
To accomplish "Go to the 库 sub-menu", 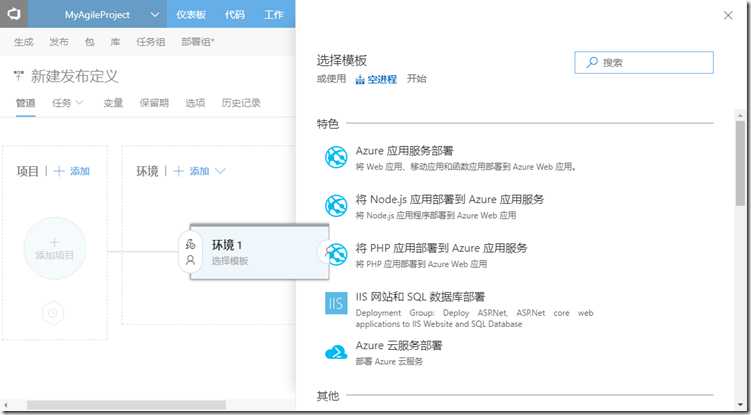I will click(x=115, y=42).
